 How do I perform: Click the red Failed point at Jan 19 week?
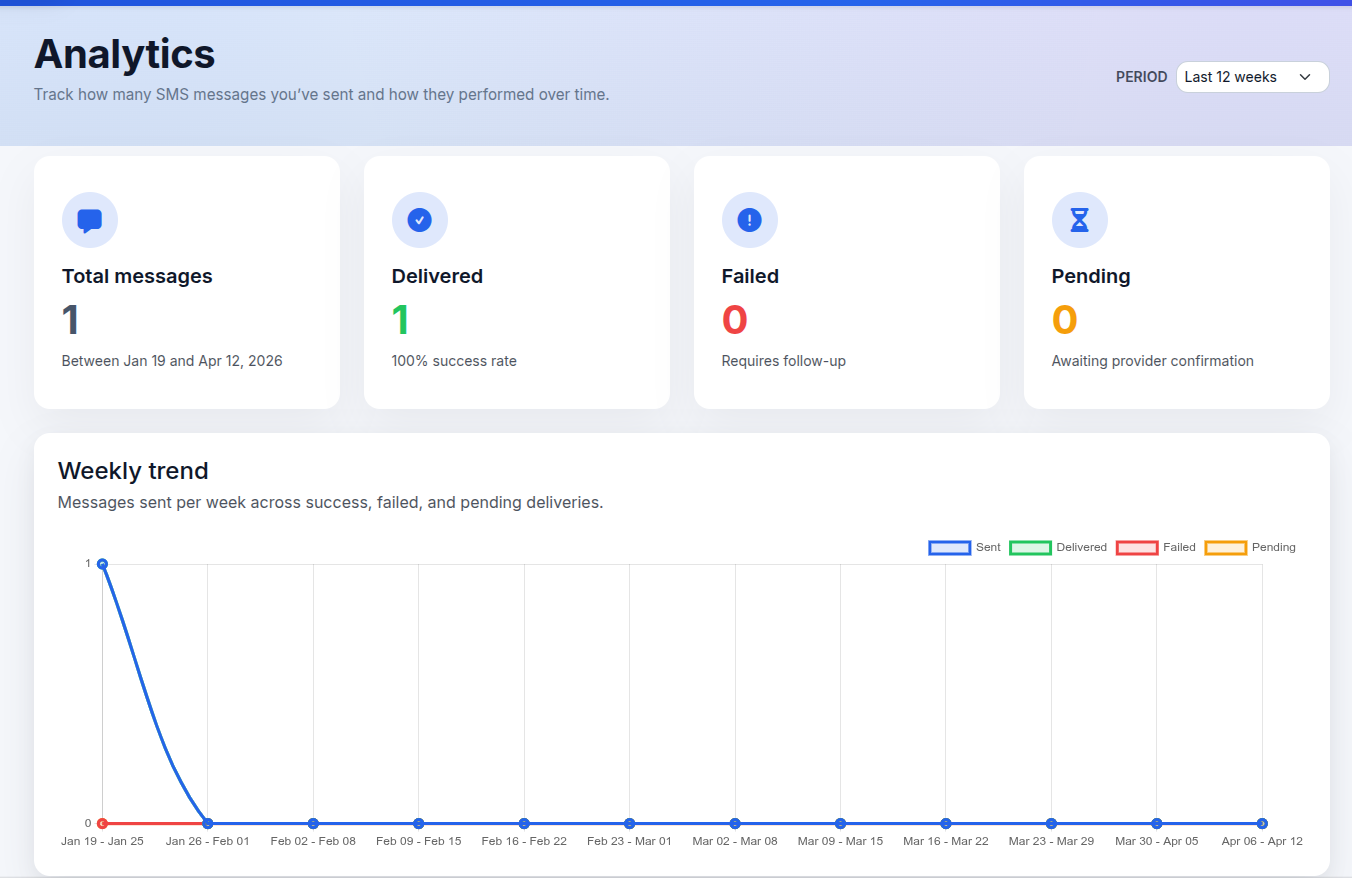click(102, 824)
